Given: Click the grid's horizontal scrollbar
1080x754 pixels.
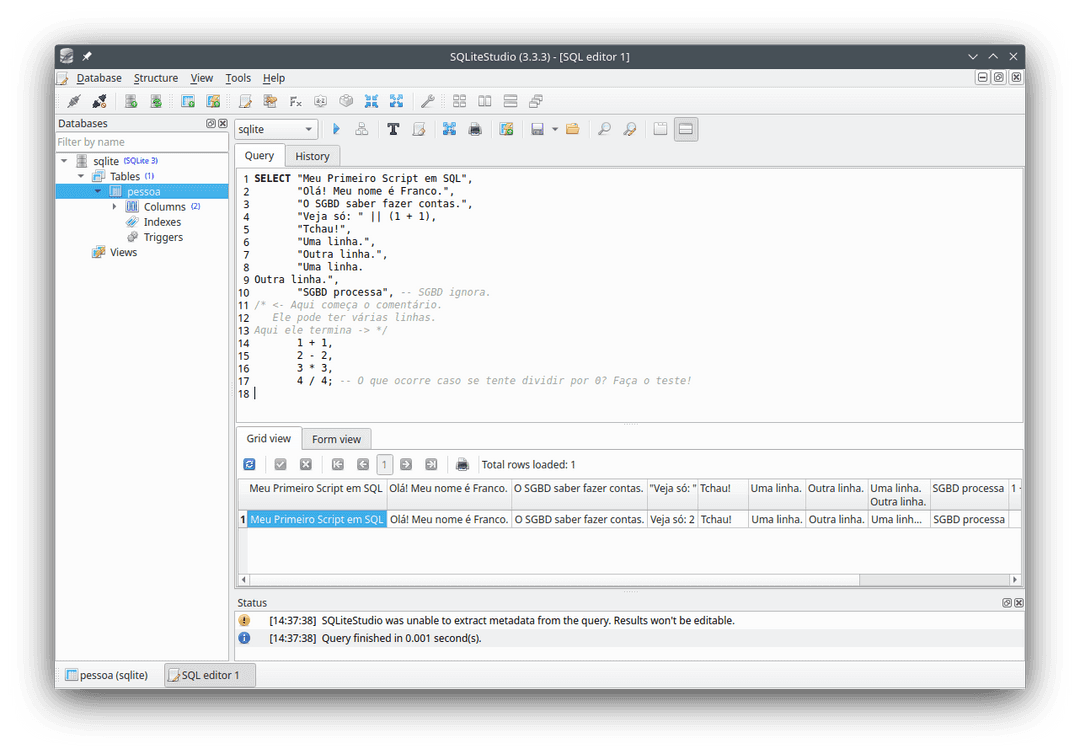Looking at the screenshot, I should tap(550, 580).
